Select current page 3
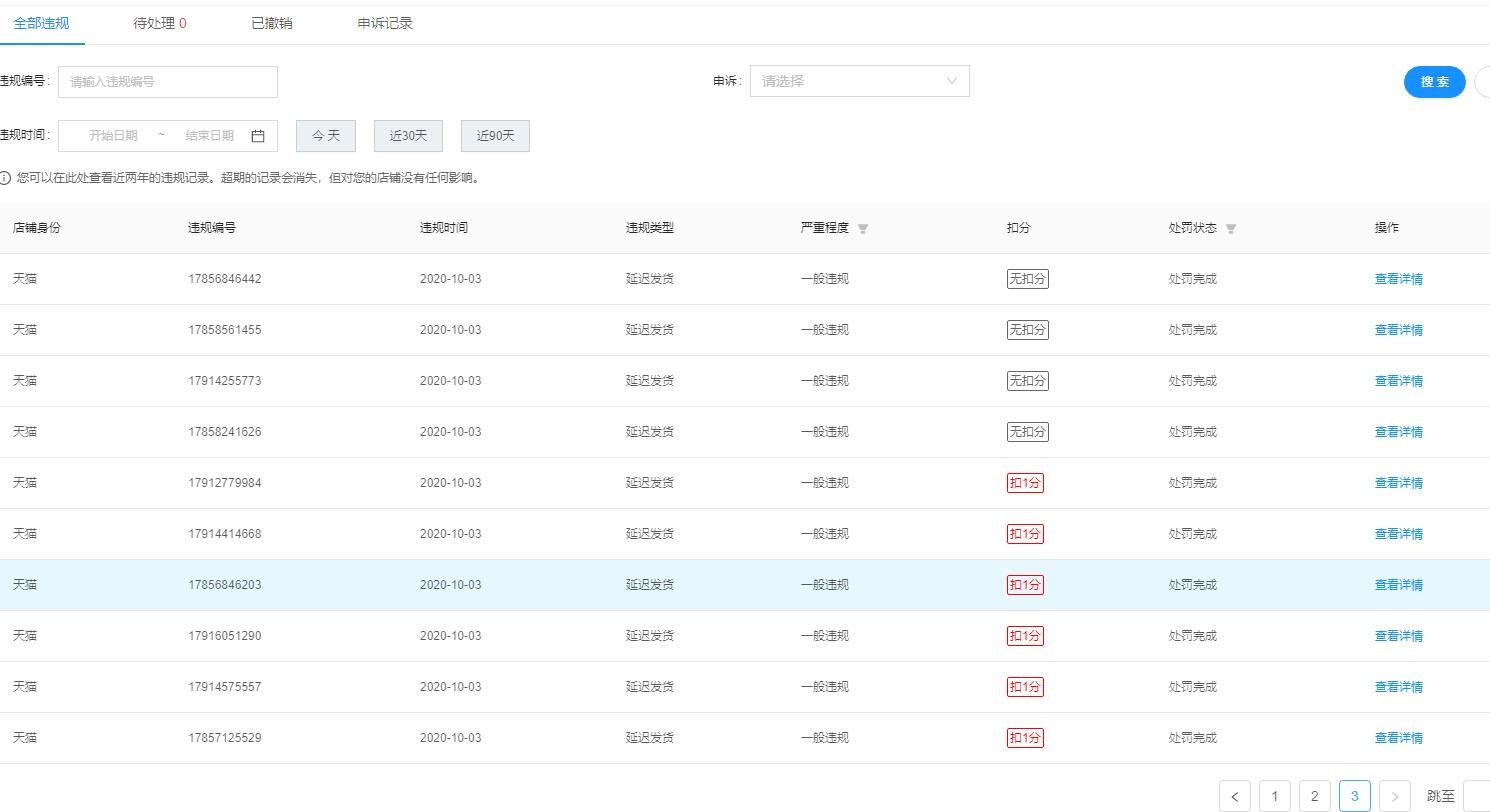The image size is (1490, 812). coord(1355,796)
